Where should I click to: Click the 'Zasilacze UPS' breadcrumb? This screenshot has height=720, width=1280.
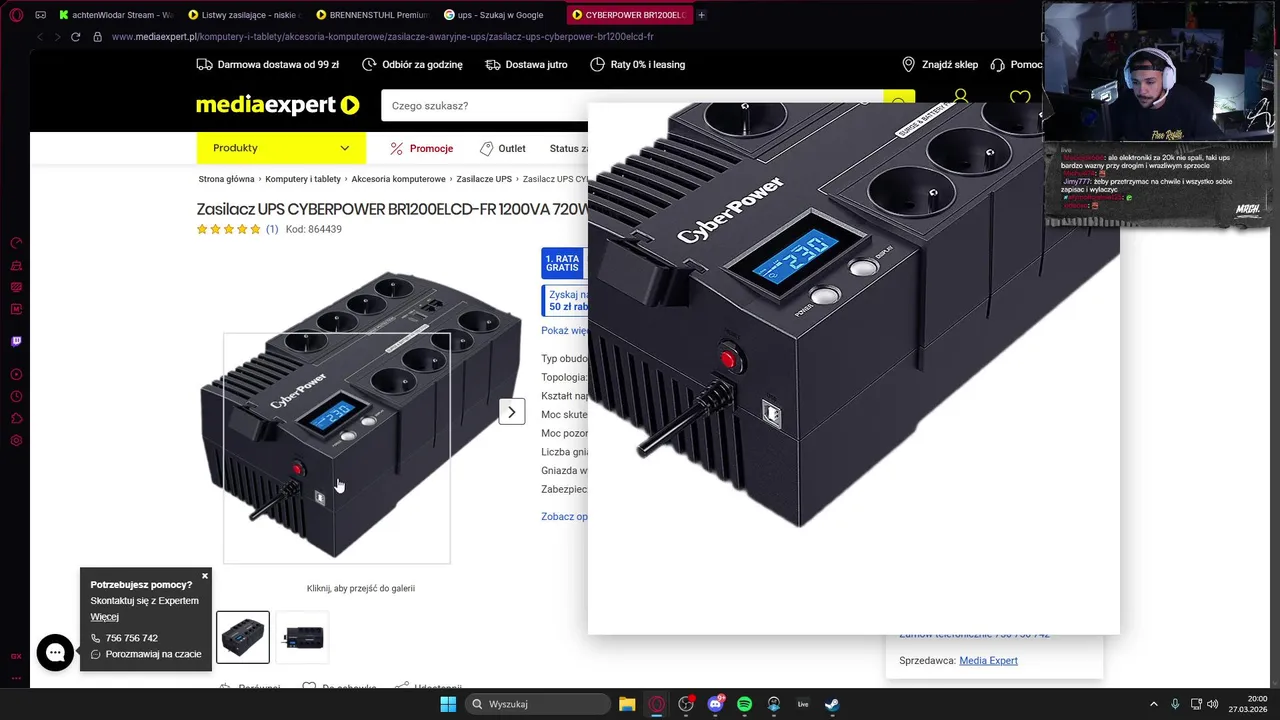(x=484, y=179)
